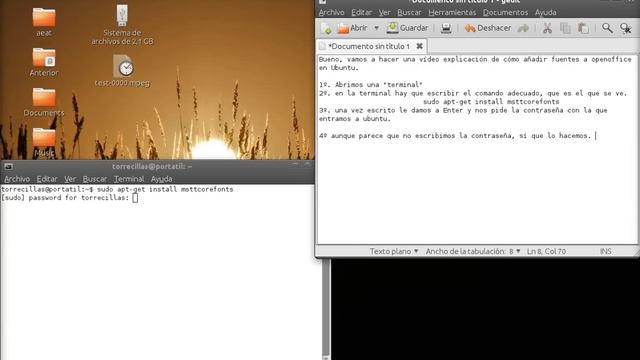Click Guardar to save the document

(407, 28)
